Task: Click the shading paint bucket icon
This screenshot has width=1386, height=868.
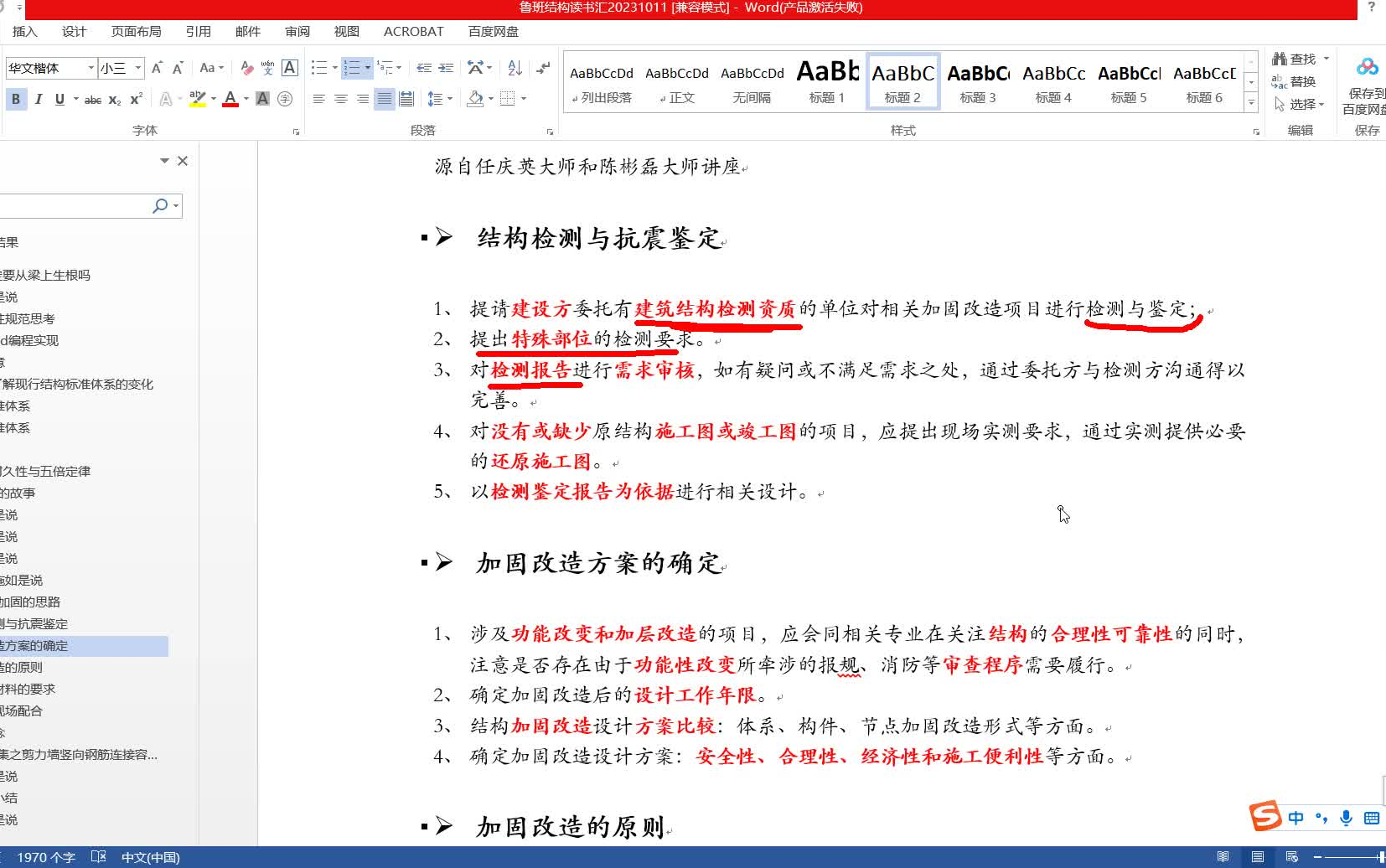Action: (x=475, y=99)
